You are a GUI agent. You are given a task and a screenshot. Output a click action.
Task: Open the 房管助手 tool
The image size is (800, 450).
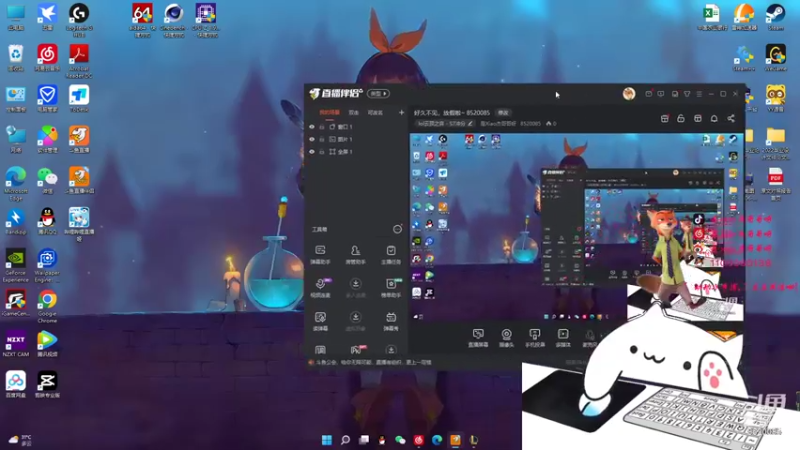pyautogui.click(x=356, y=254)
